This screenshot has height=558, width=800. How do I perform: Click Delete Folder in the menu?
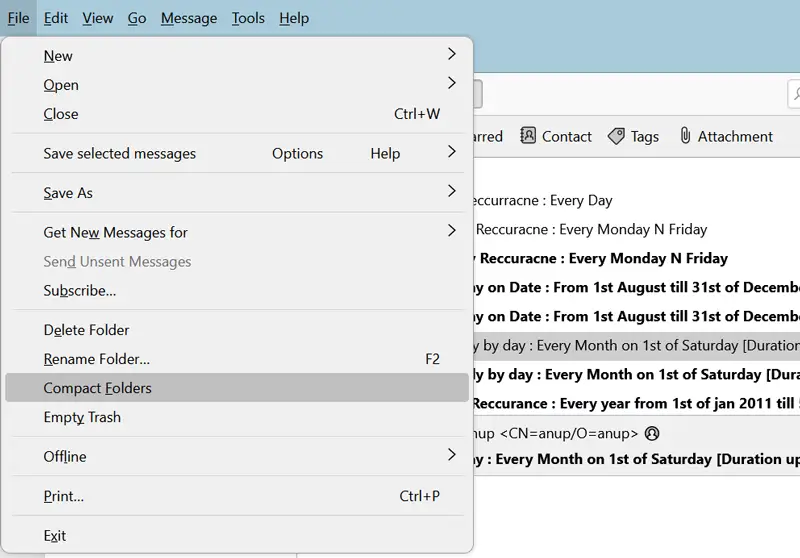point(86,330)
